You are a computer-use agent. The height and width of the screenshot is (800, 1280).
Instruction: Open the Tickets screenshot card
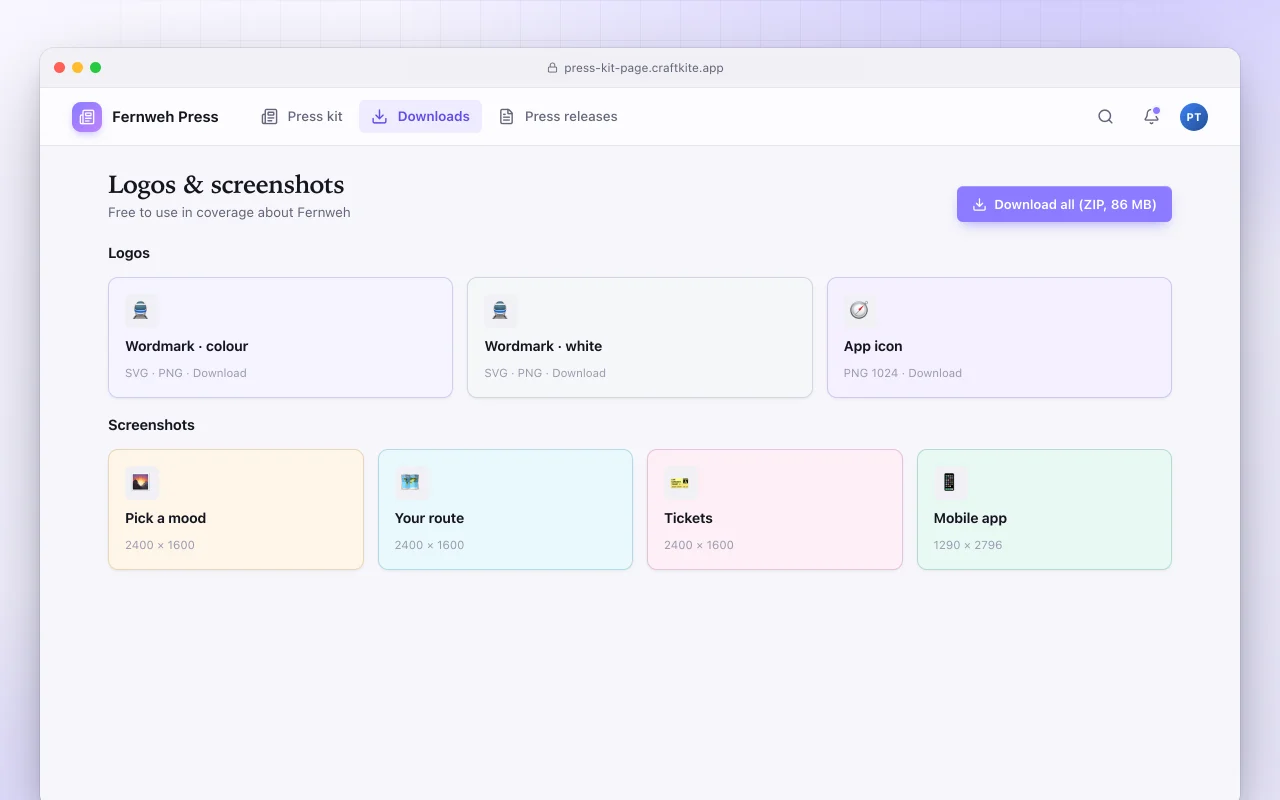[775, 510]
